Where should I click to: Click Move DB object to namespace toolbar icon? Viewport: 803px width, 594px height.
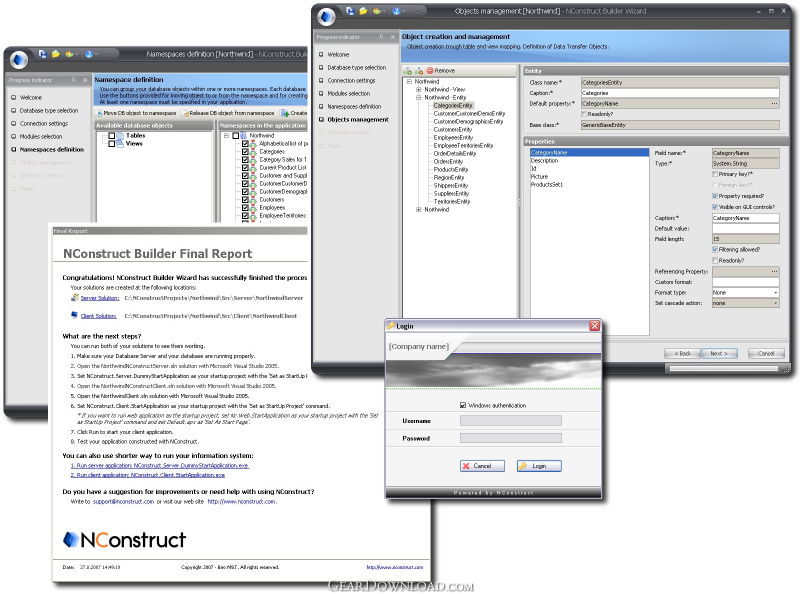99,113
